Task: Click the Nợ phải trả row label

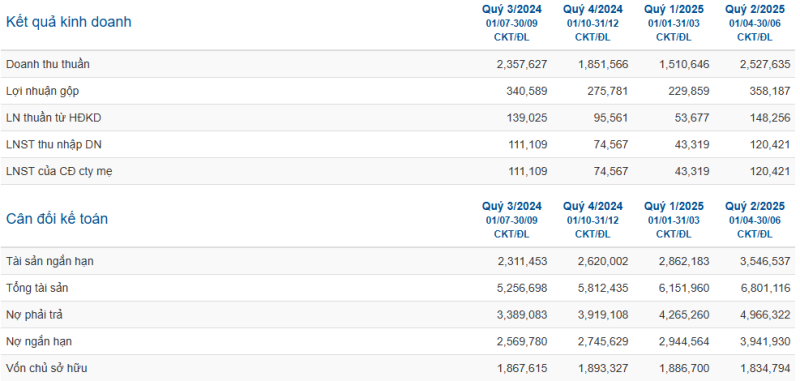Action: coord(34,315)
